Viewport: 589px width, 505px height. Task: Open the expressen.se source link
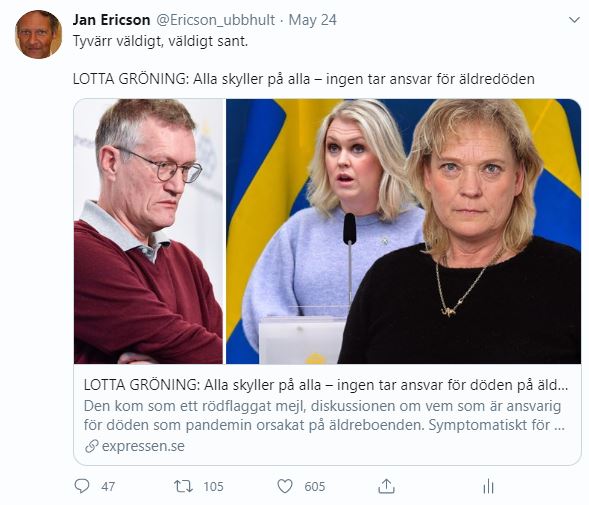tap(143, 446)
